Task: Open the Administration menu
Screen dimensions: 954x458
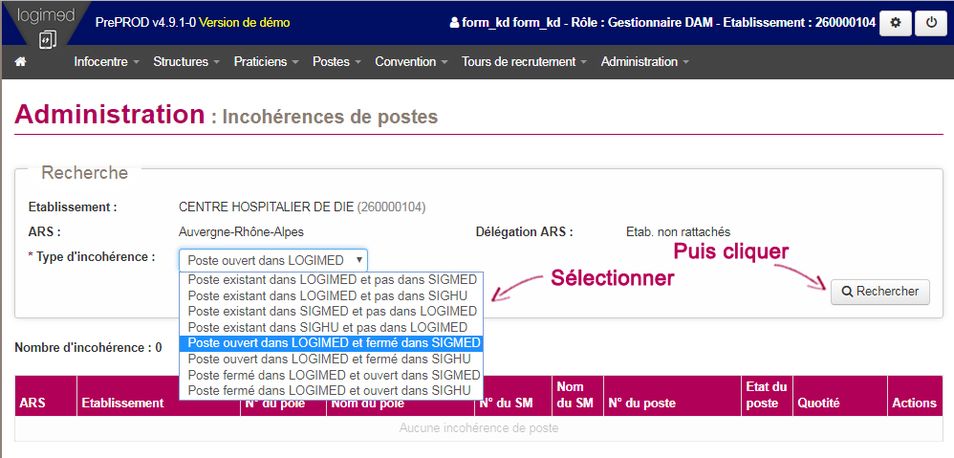Action: [644, 61]
